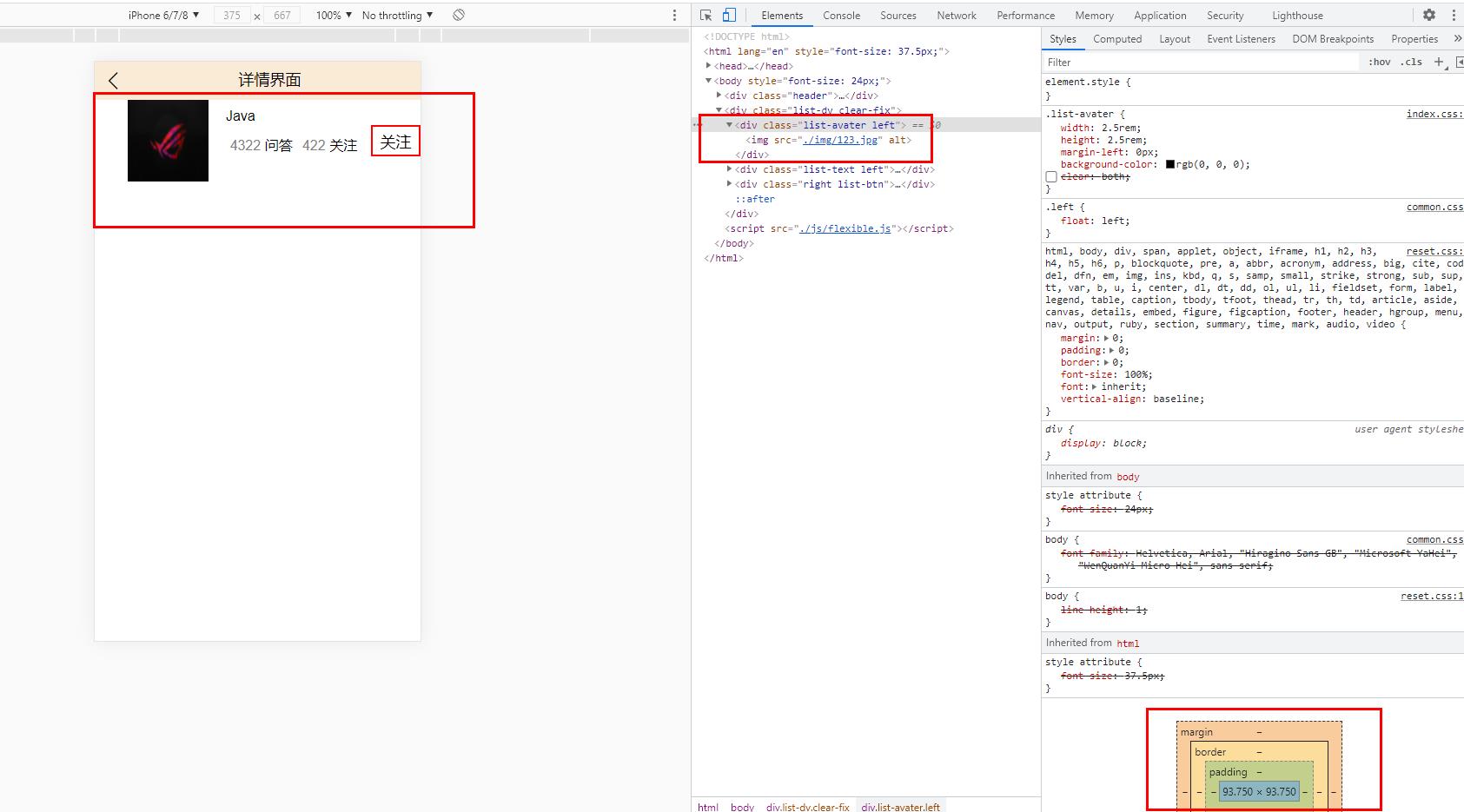This screenshot has height=812, width=1464.
Task: Expand the padding shorthand triangle
Action: pos(1112,350)
